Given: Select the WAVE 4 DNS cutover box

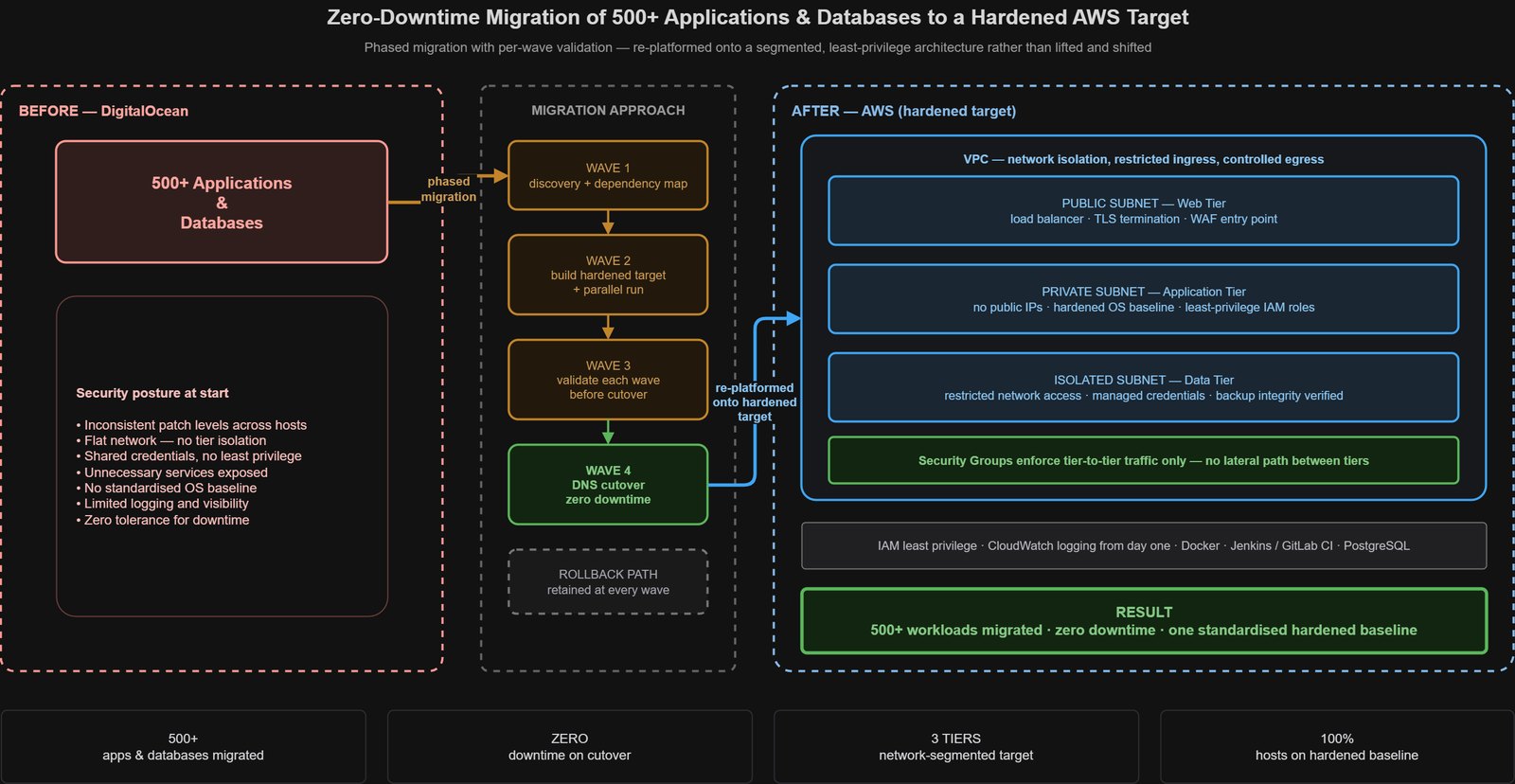Looking at the screenshot, I should tap(608, 485).
